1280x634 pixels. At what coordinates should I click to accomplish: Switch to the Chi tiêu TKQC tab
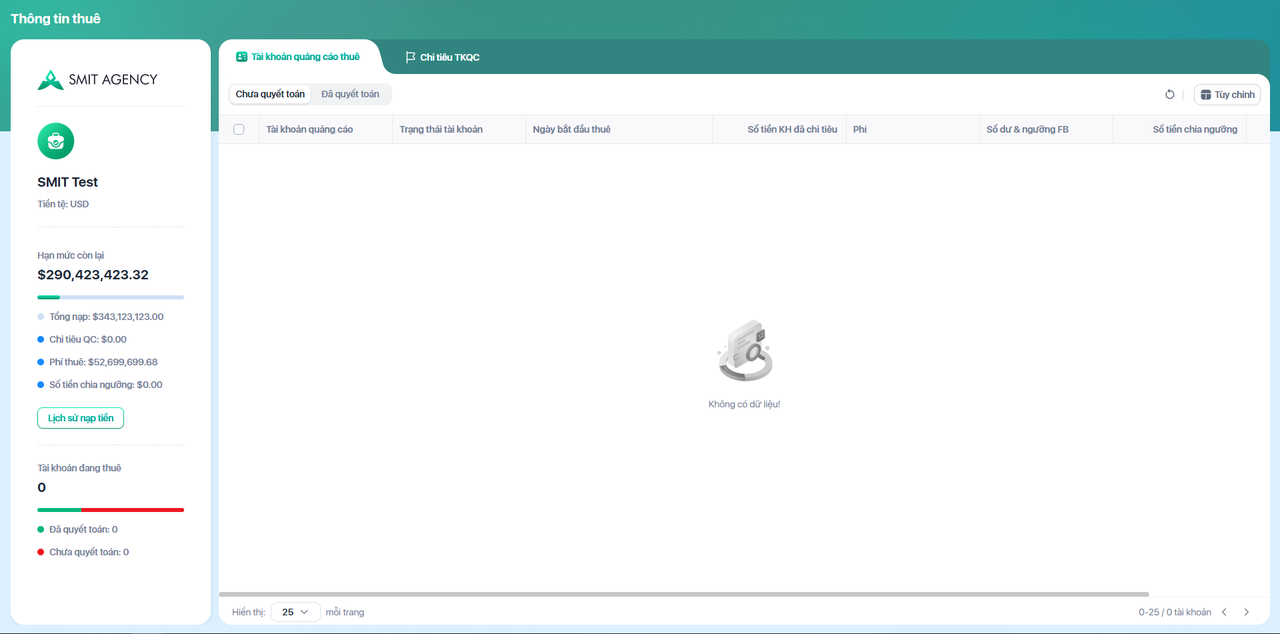(442, 58)
